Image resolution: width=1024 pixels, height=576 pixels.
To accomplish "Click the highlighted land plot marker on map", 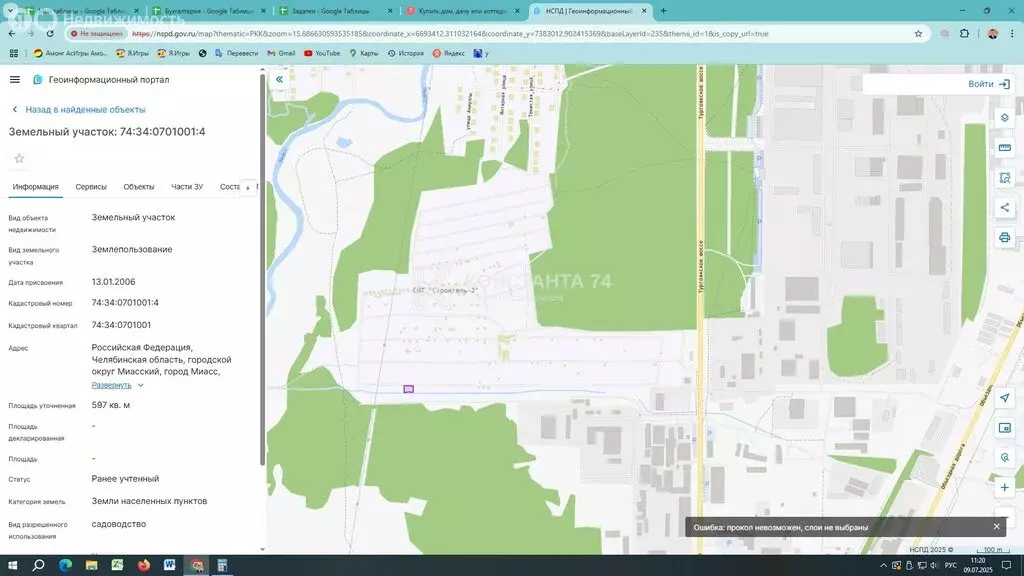I will tap(408, 389).
